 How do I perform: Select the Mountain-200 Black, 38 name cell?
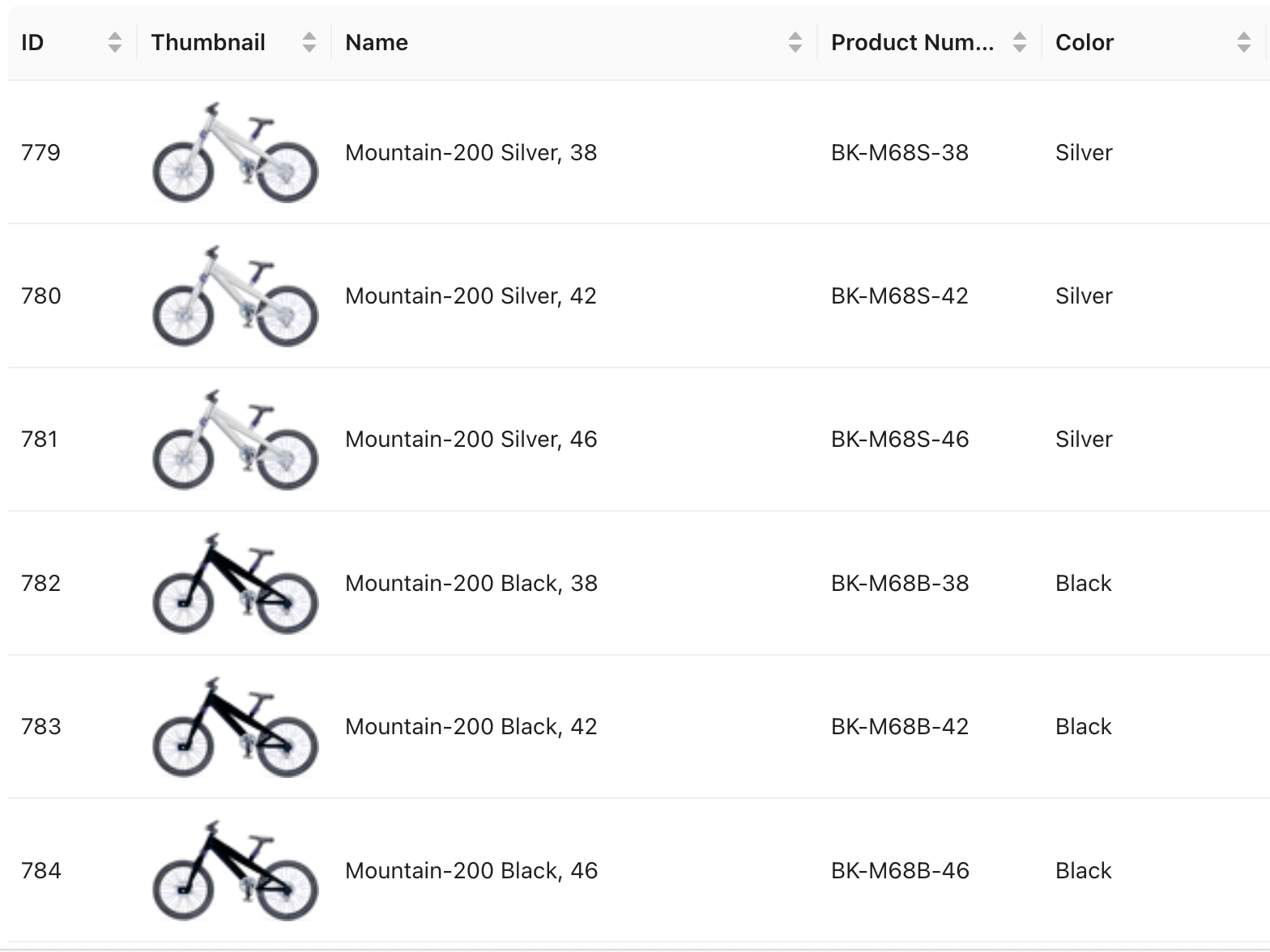pyautogui.click(x=471, y=584)
